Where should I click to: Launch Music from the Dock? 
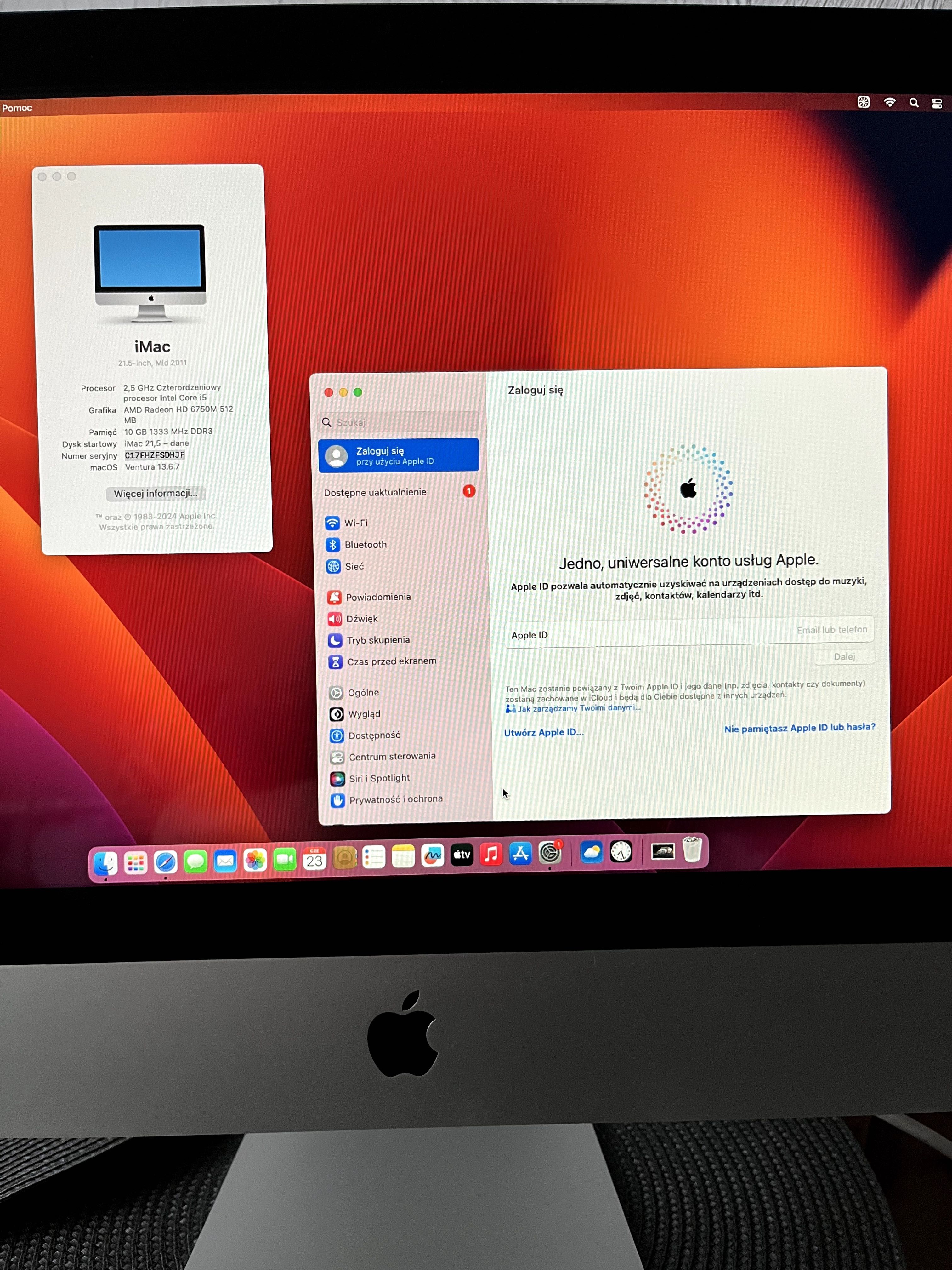pyautogui.click(x=491, y=854)
